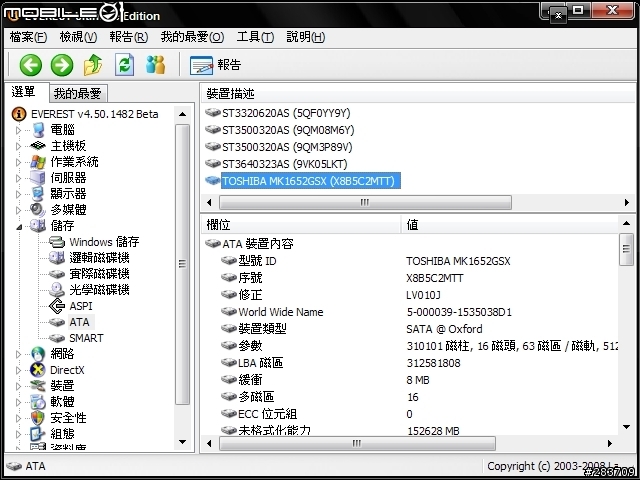This screenshot has height=480, width=640.
Task: Click the details pane horizontal scrollbar thumb
Action: (x=358, y=443)
